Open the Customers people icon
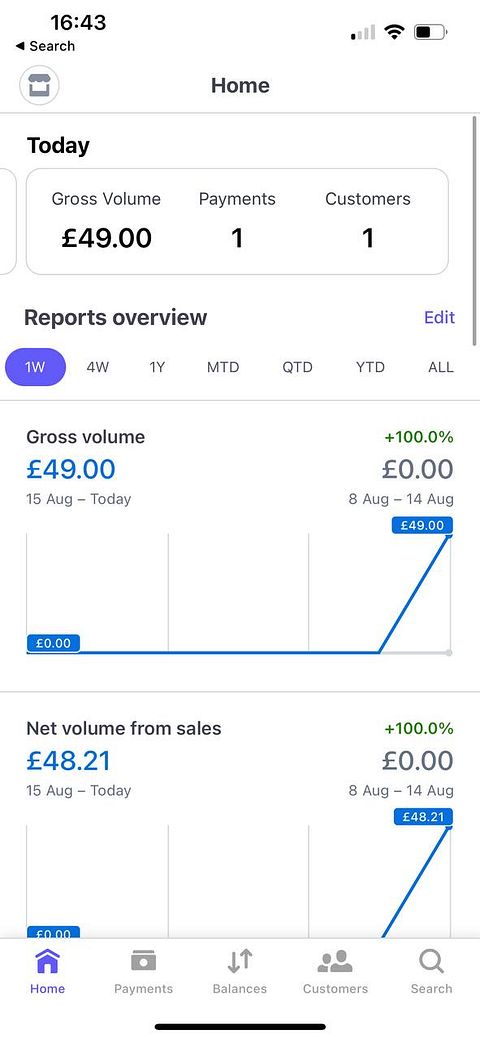Image resolution: width=480 pixels, height=1040 pixels. 335,960
